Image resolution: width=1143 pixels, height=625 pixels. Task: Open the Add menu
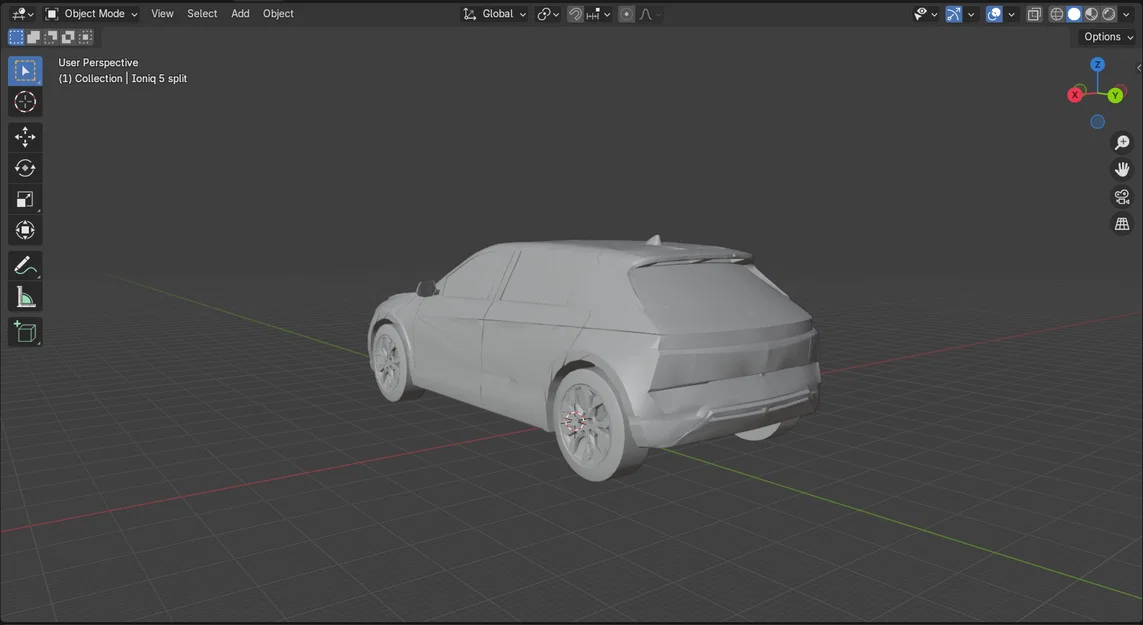click(239, 13)
